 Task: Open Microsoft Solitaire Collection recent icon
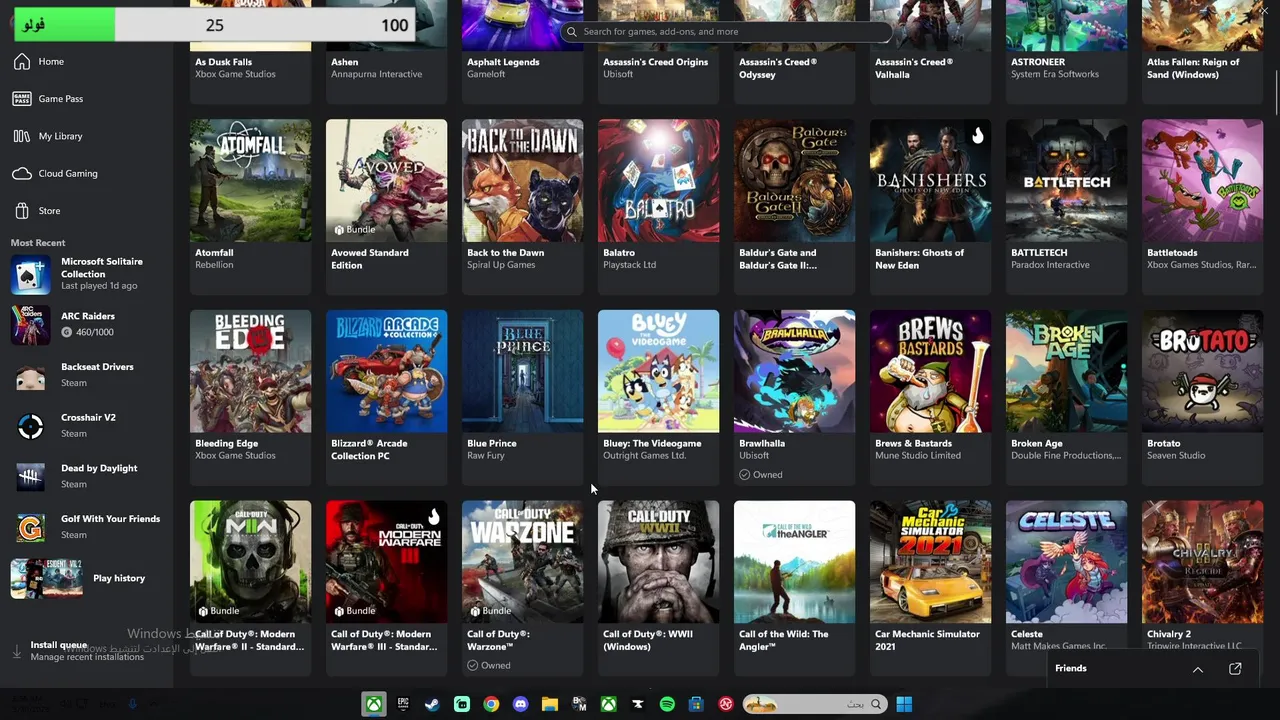tap(30, 275)
